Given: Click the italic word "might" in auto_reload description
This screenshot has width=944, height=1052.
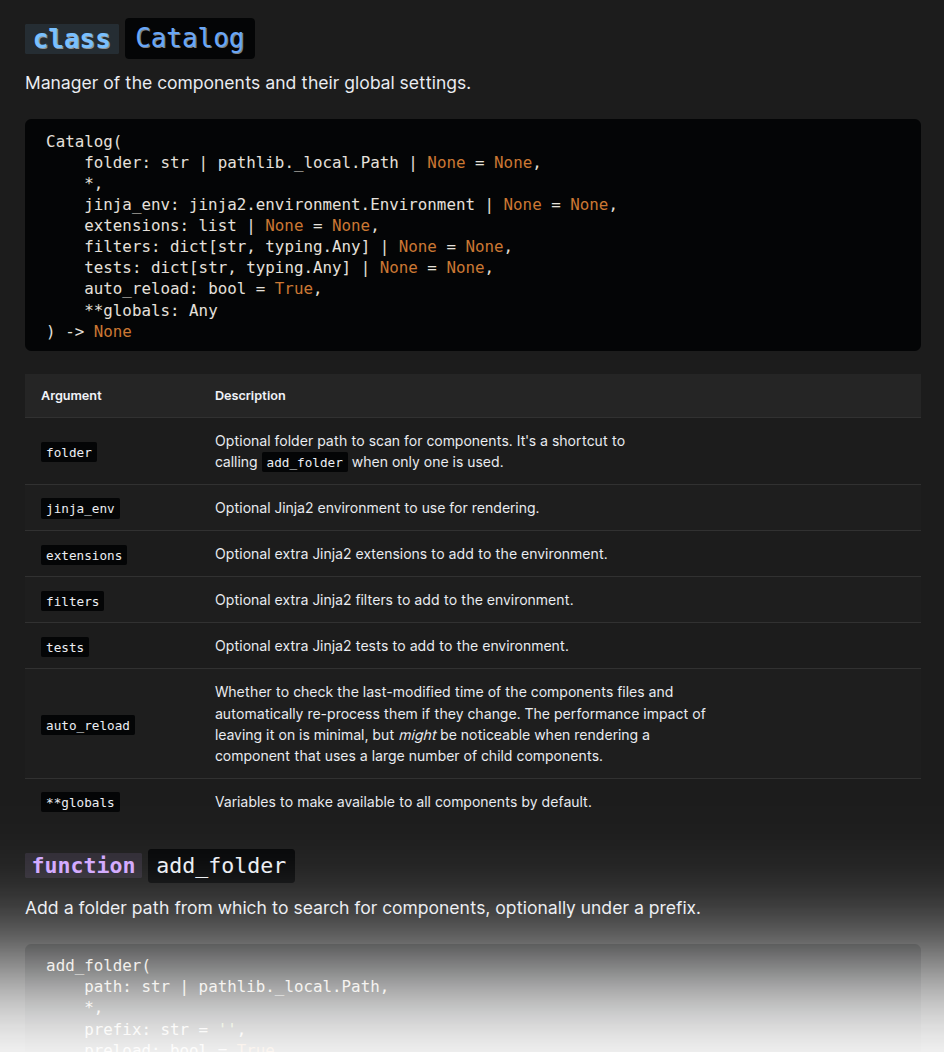Looking at the screenshot, I should click(x=418, y=735).
